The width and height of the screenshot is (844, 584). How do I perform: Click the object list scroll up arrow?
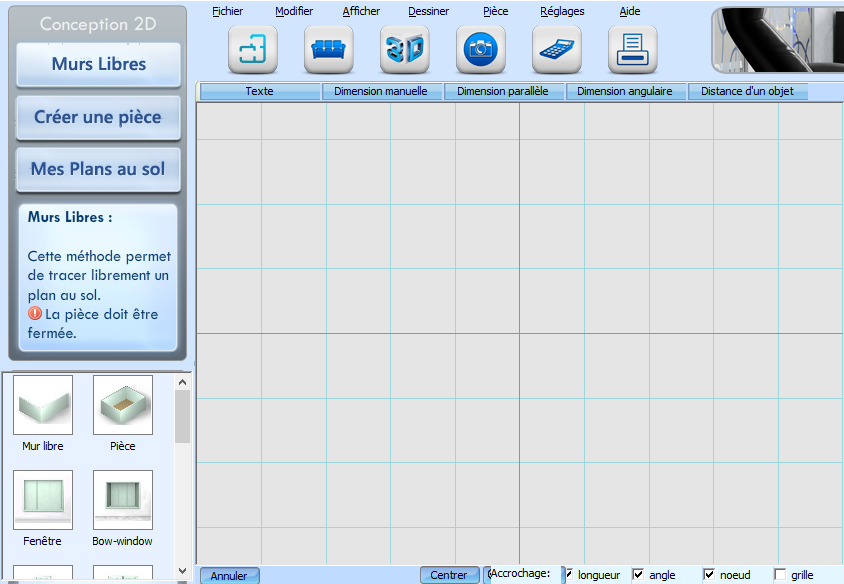tap(182, 382)
